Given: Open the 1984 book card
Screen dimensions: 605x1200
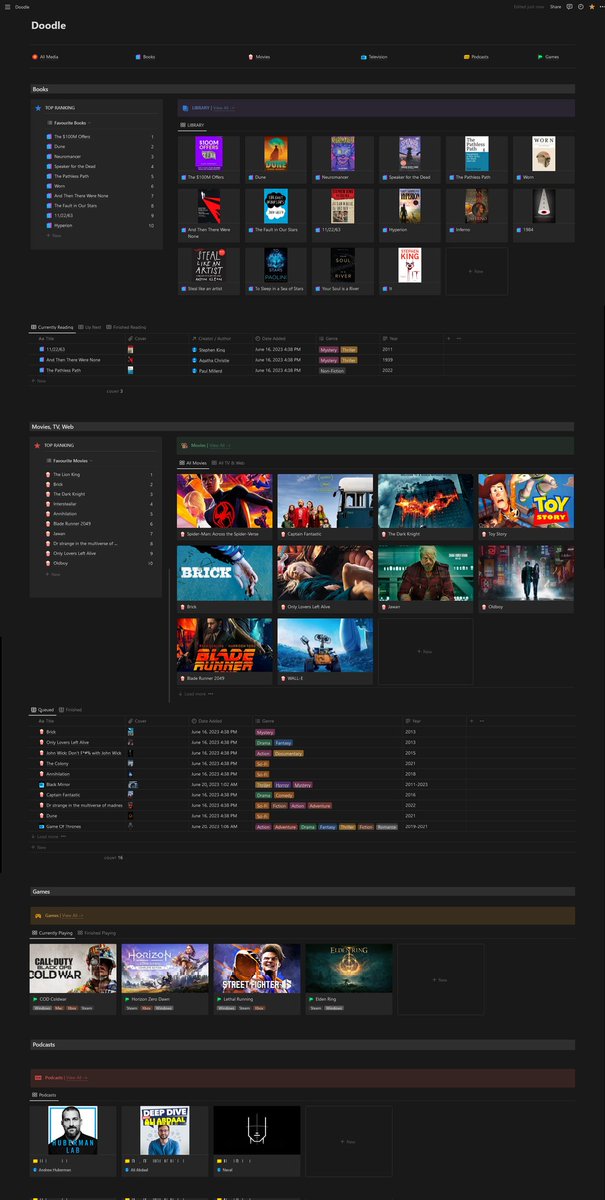Looking at the screenshot, I should [544, 215].
